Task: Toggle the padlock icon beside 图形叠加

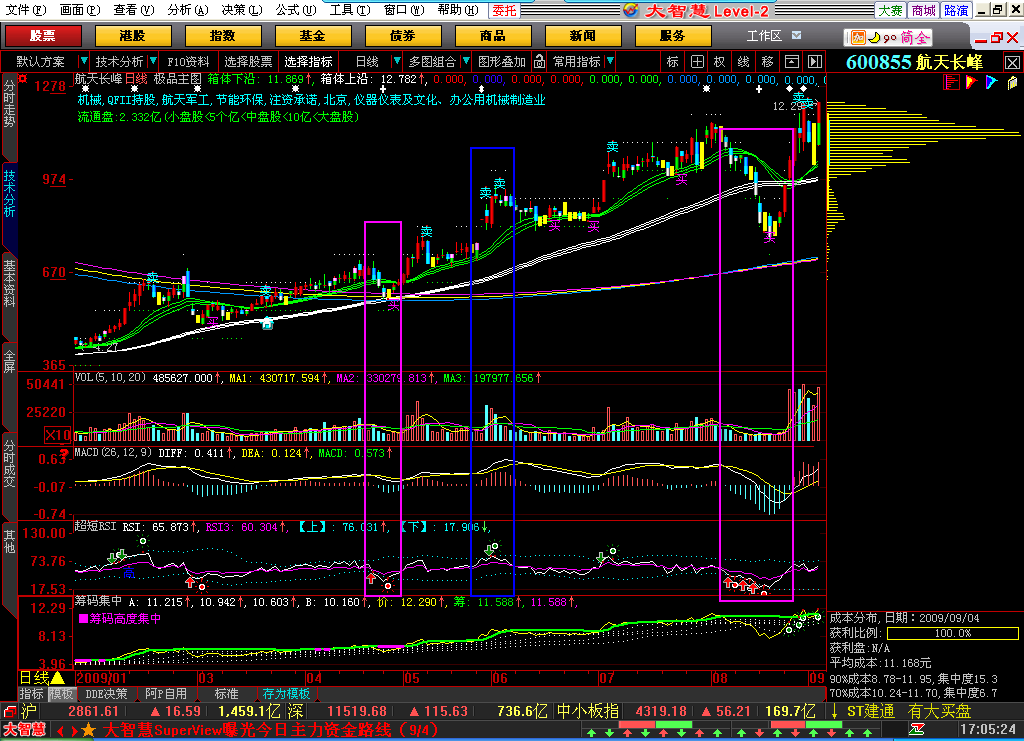Action: click(x=539, y=62)
